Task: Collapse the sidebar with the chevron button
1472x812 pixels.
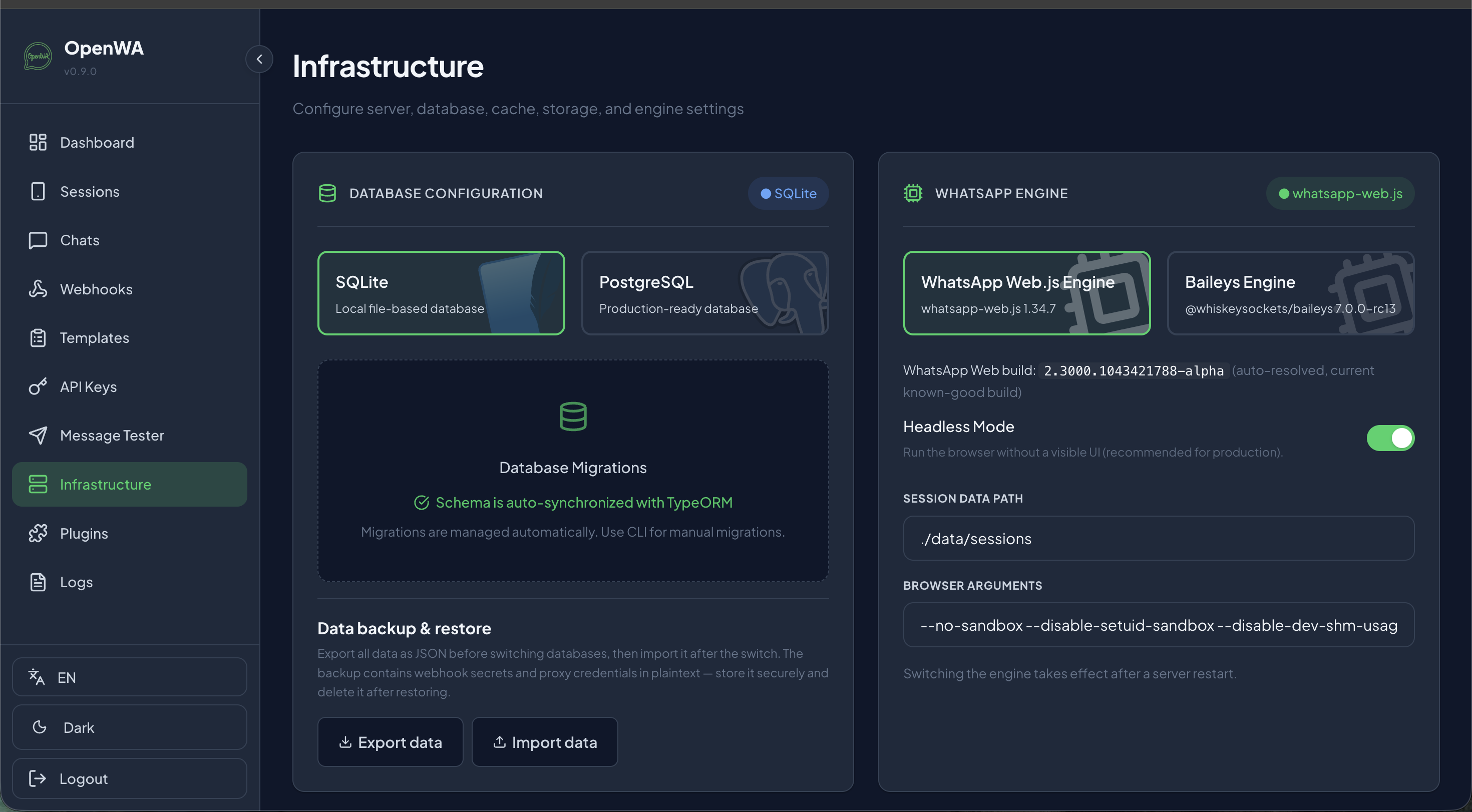Action: pos(259,59)
